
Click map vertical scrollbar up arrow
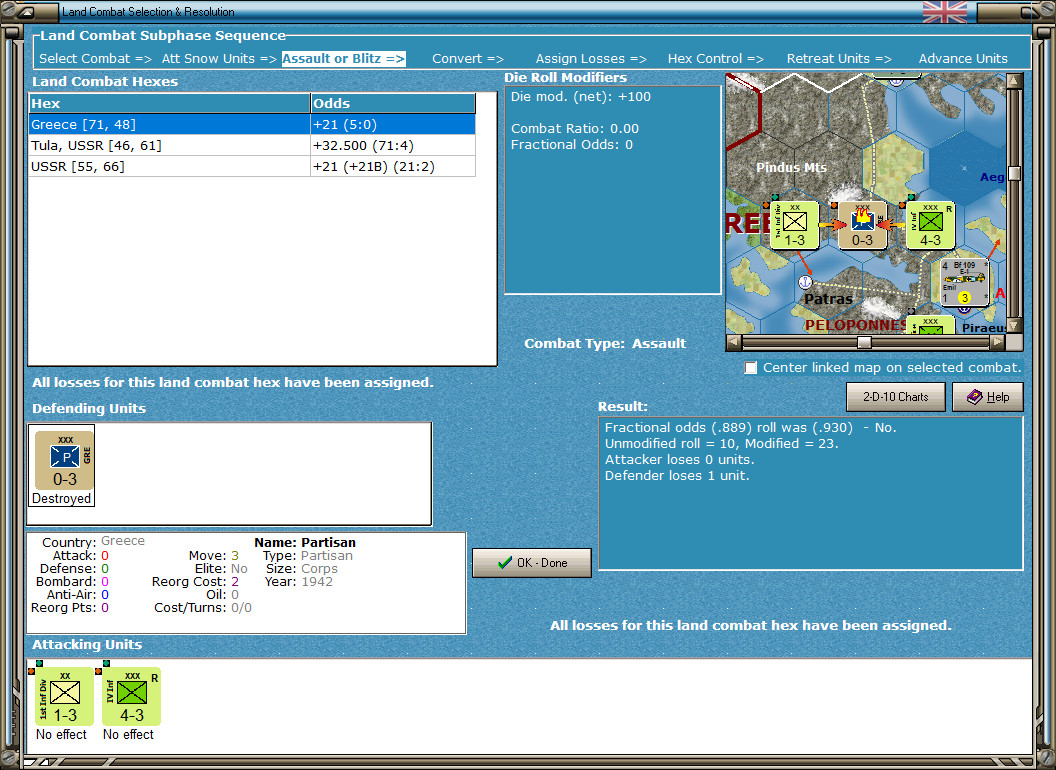[x=1014, y=82]
